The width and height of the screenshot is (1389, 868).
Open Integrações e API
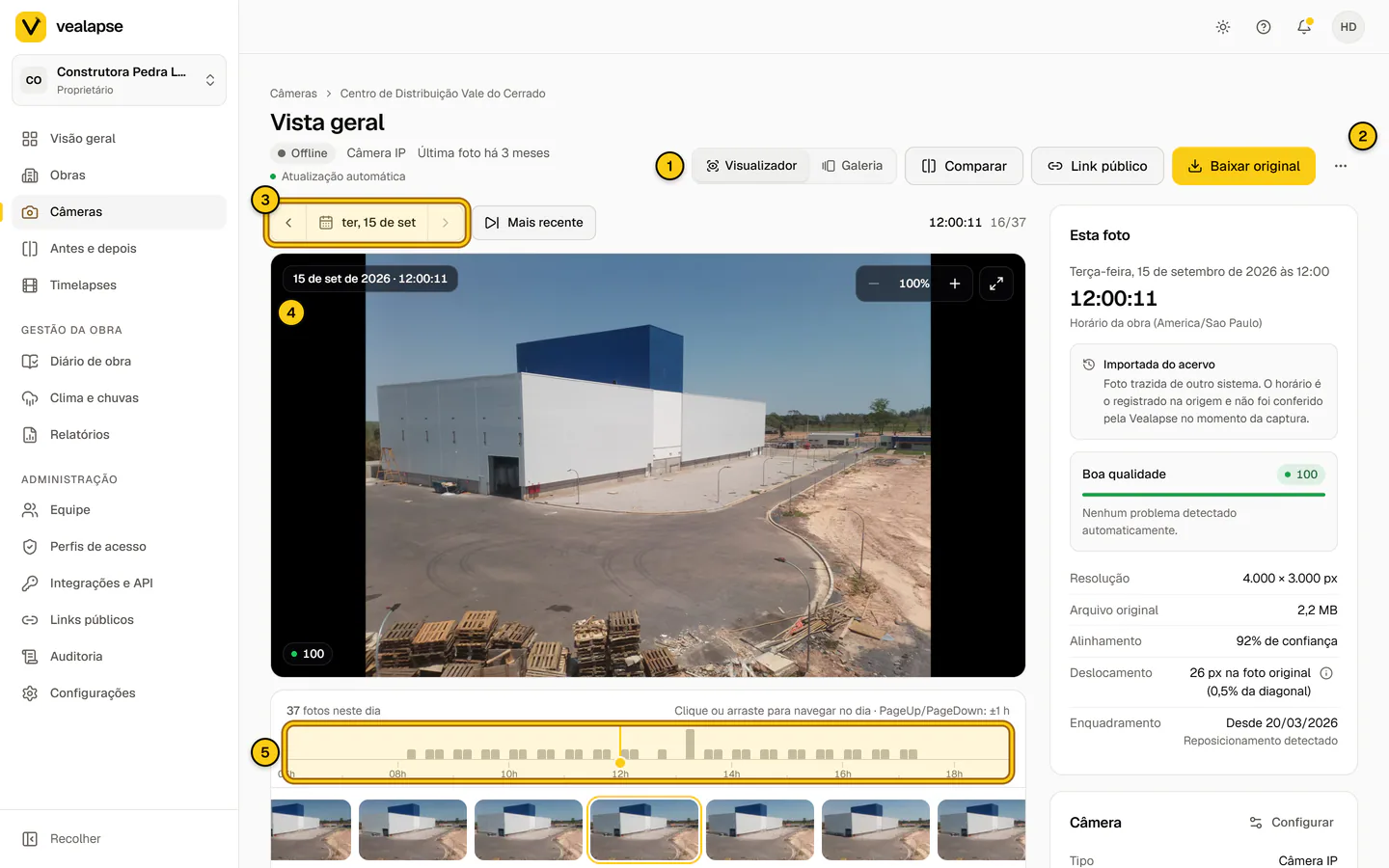pos(119,583)
